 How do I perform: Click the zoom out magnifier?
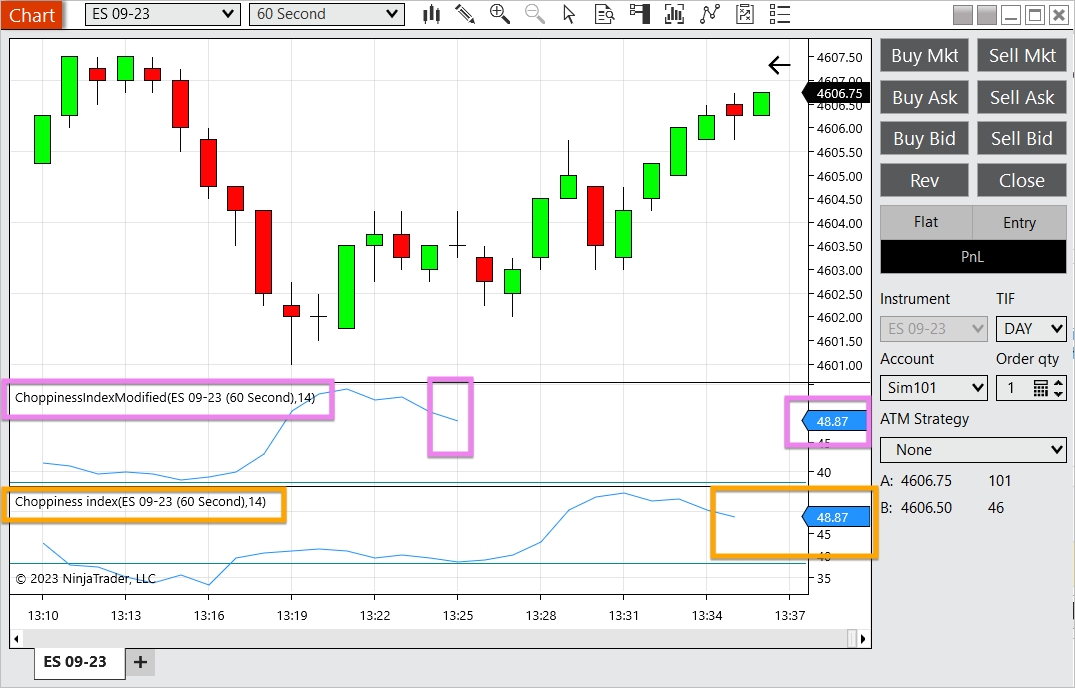pyautogui.click(x=535, y=14)
